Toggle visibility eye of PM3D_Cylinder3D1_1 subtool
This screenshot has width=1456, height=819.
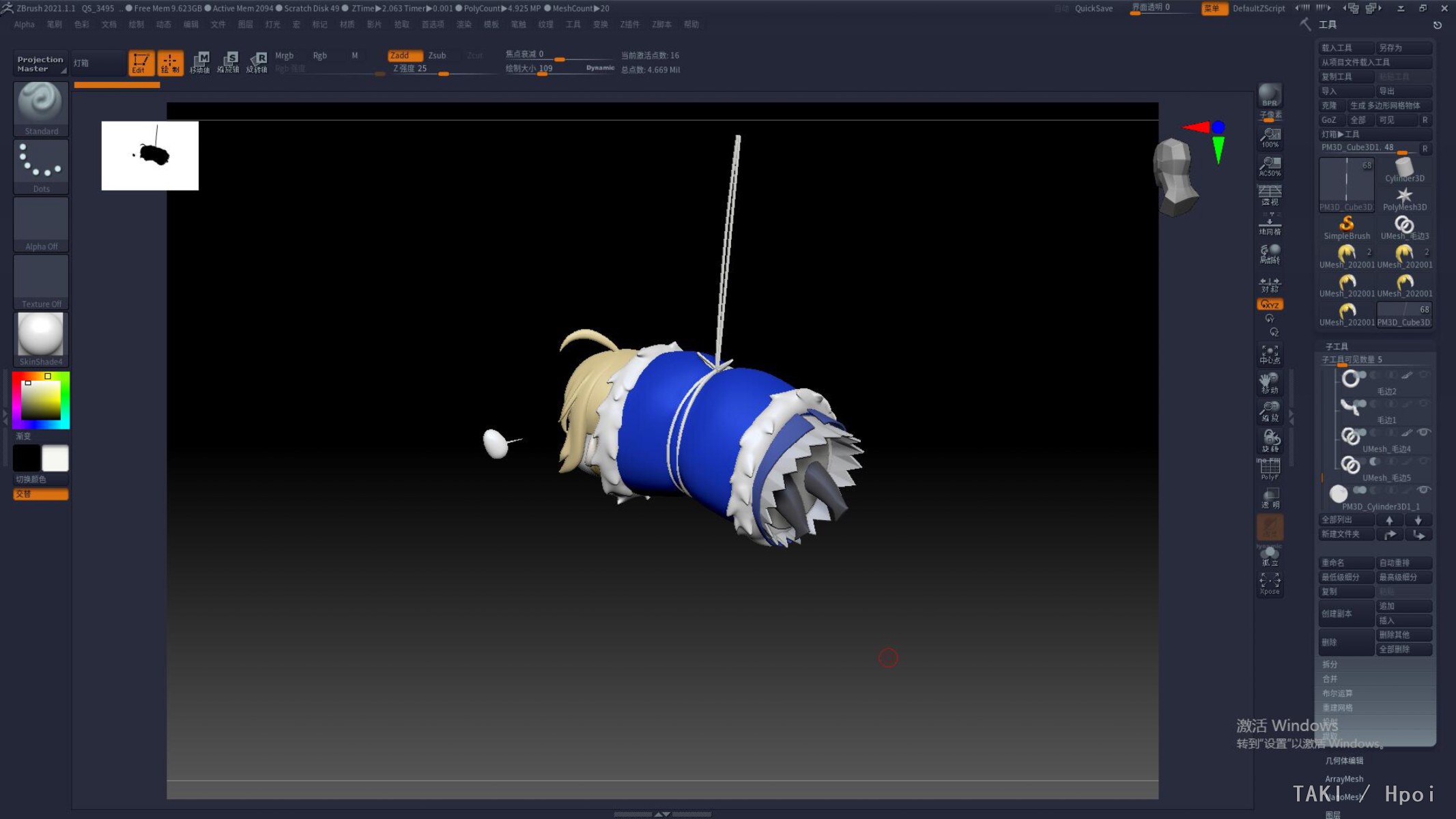[1423, 490]
